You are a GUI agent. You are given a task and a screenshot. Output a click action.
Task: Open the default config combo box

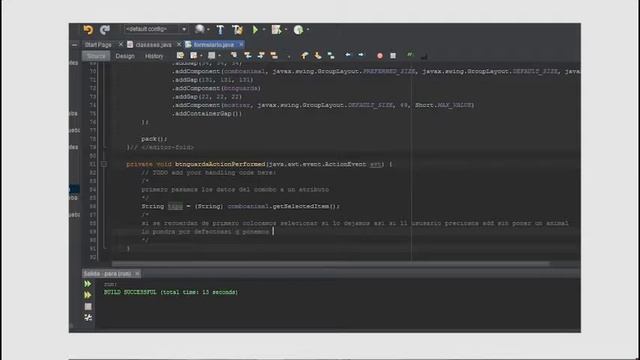tap(156, 29)
